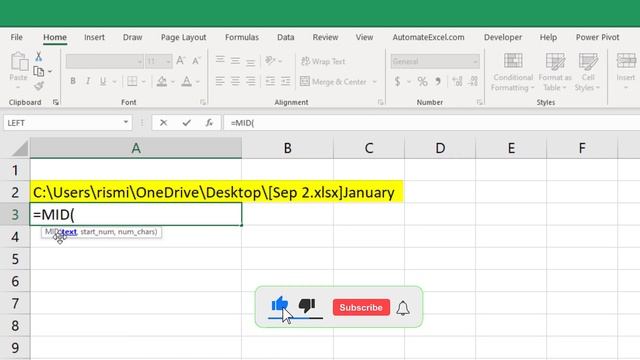Open the AutomateExcel.com tab

(x=428, y=37)
